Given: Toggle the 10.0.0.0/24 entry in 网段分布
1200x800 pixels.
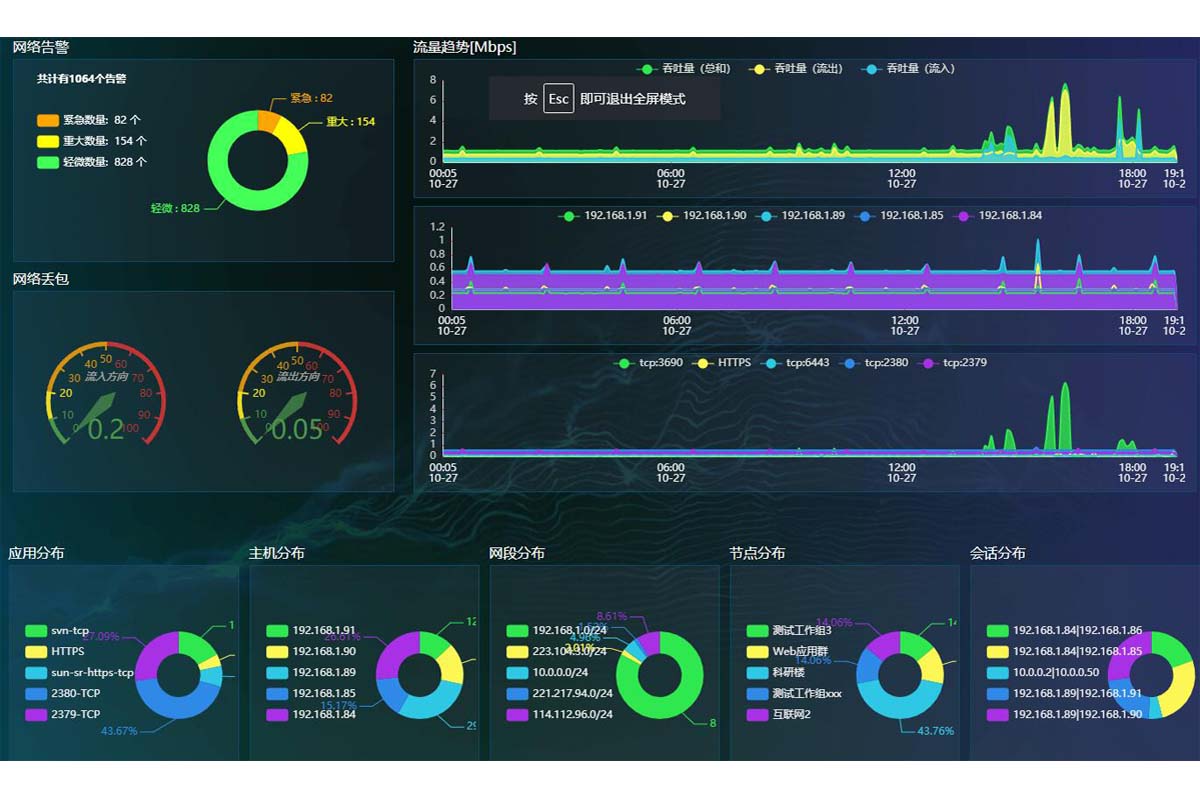Looking at the screenshot, I should pyautogui.click(x=555, y=673).
